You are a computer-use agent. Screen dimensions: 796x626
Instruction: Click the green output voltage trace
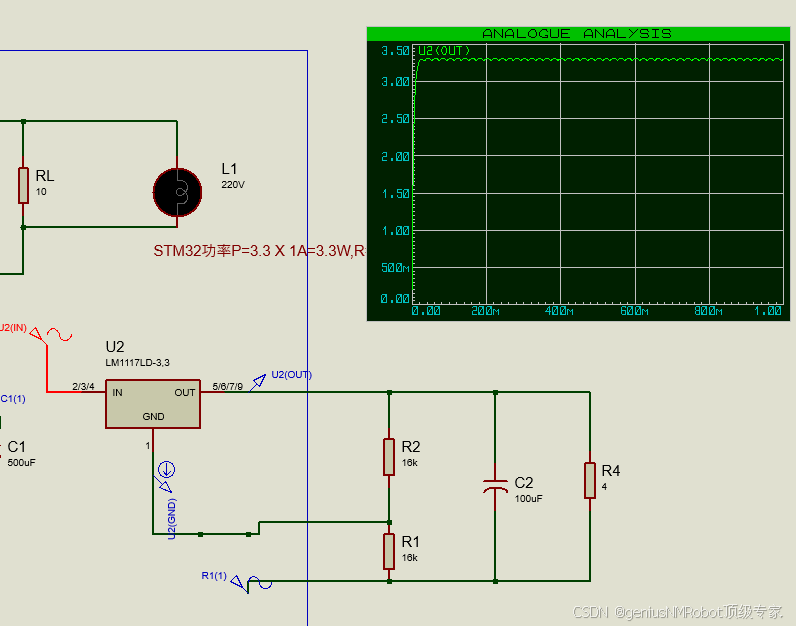coord(599,59)
